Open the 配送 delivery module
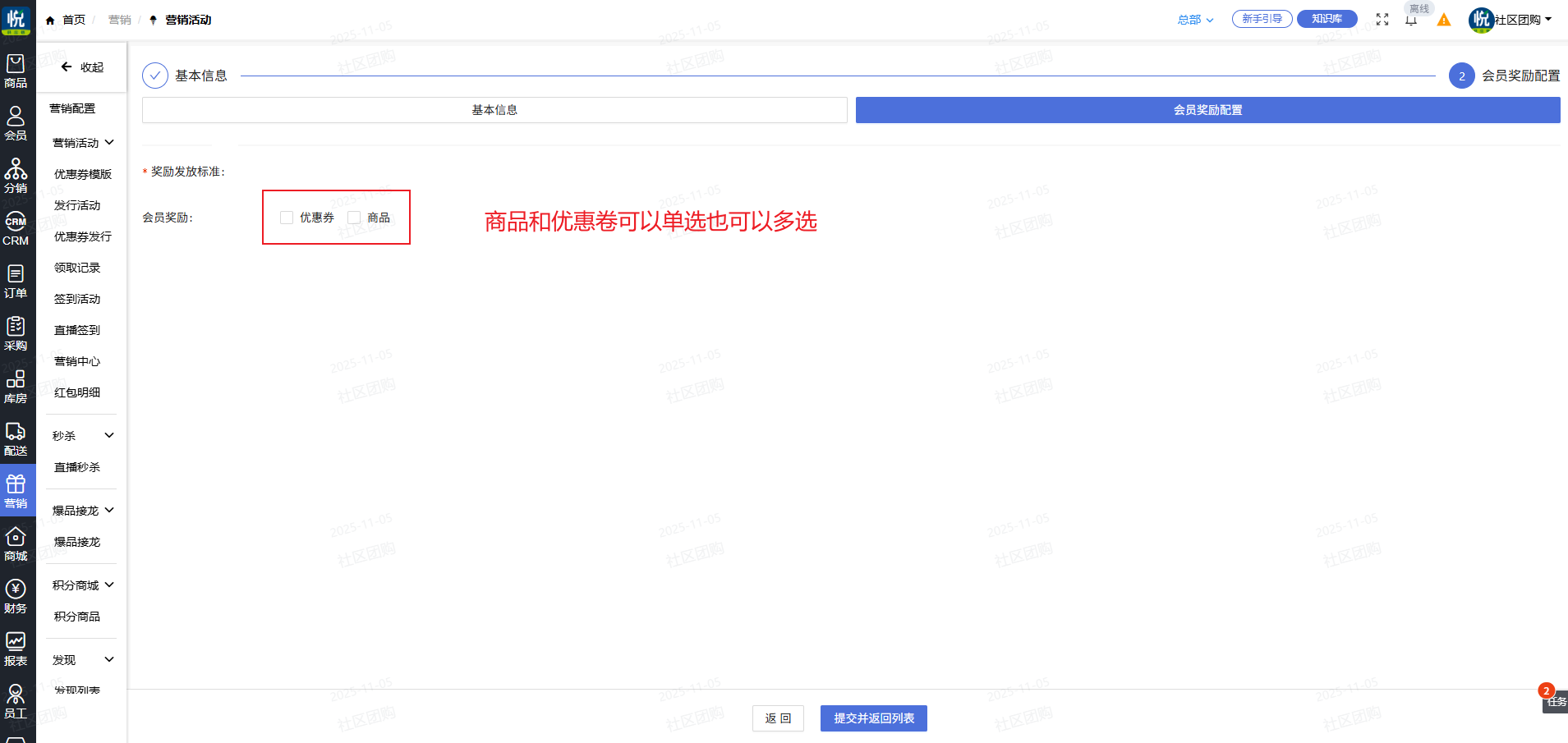The height and width of the screenshot is (743, 1568). point(16,439)
